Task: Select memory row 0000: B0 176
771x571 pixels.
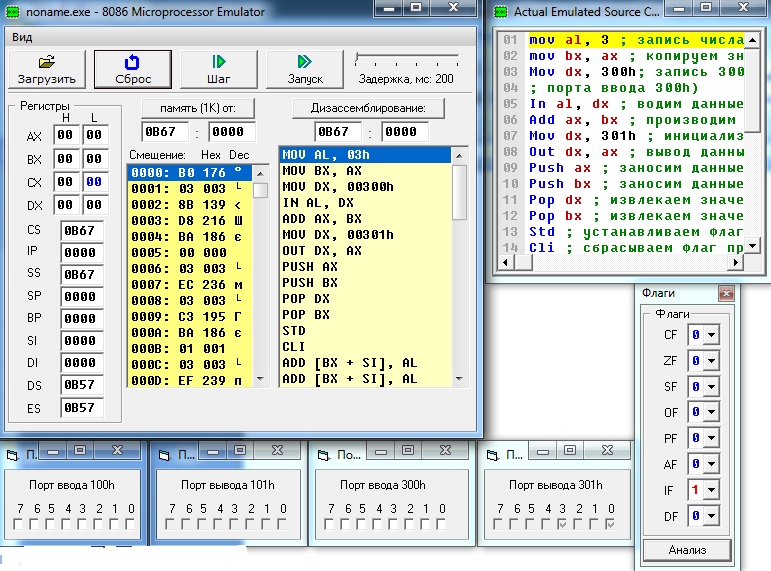Action: [x=190, y=173]
